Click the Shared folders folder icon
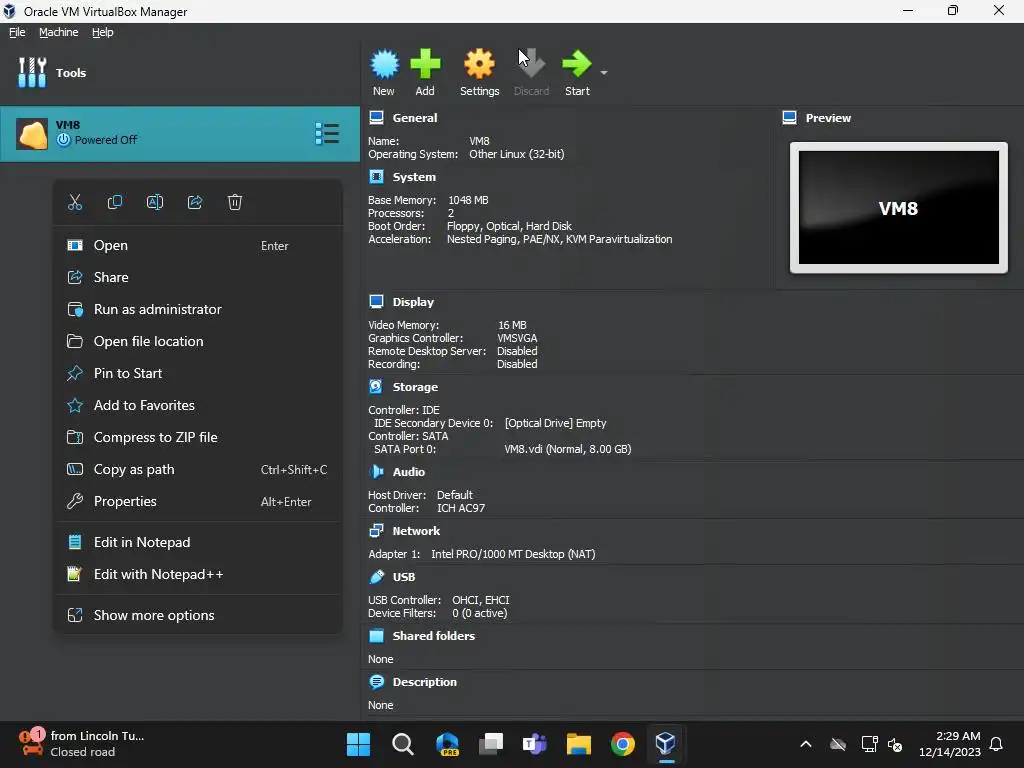Image resolution: width=1024 pixels, height=768 pixels. [377, 635]
